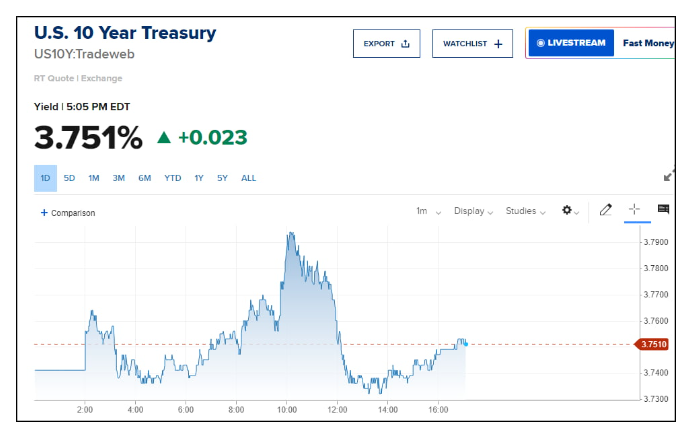Toggle the crosshair cursor tool

[x=634, y=210]
